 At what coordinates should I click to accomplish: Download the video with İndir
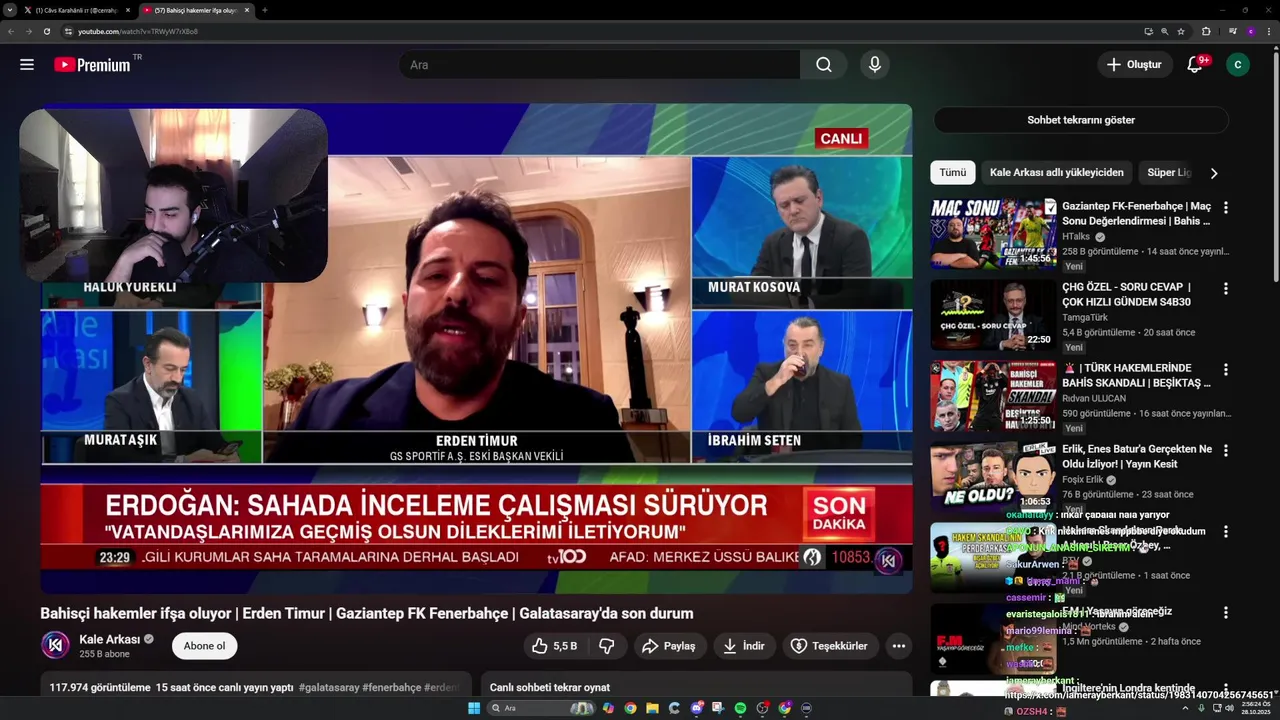745,646
